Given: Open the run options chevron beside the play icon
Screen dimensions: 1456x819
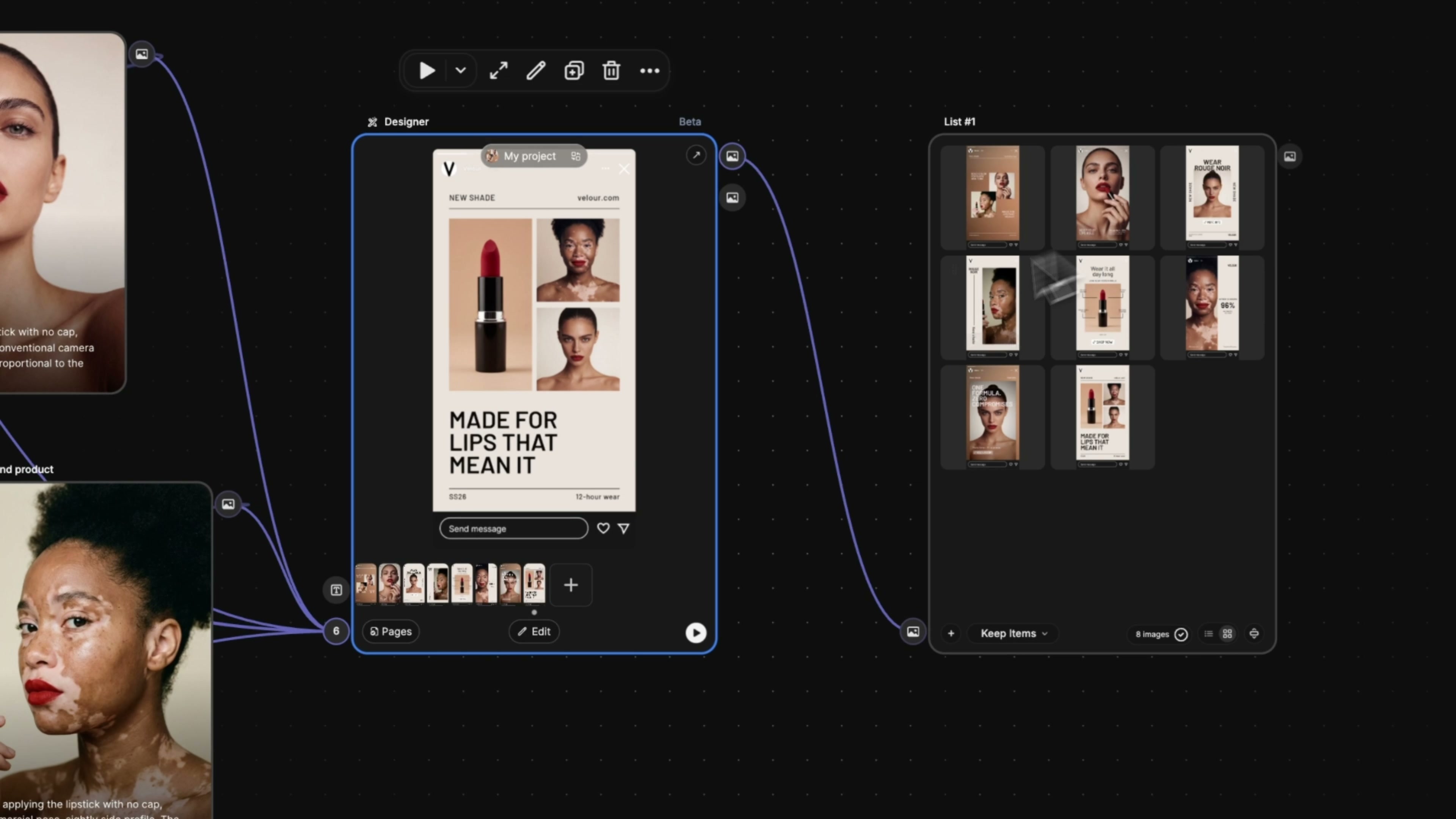Looking at the screenshot, I should click(x=461, y=71).
